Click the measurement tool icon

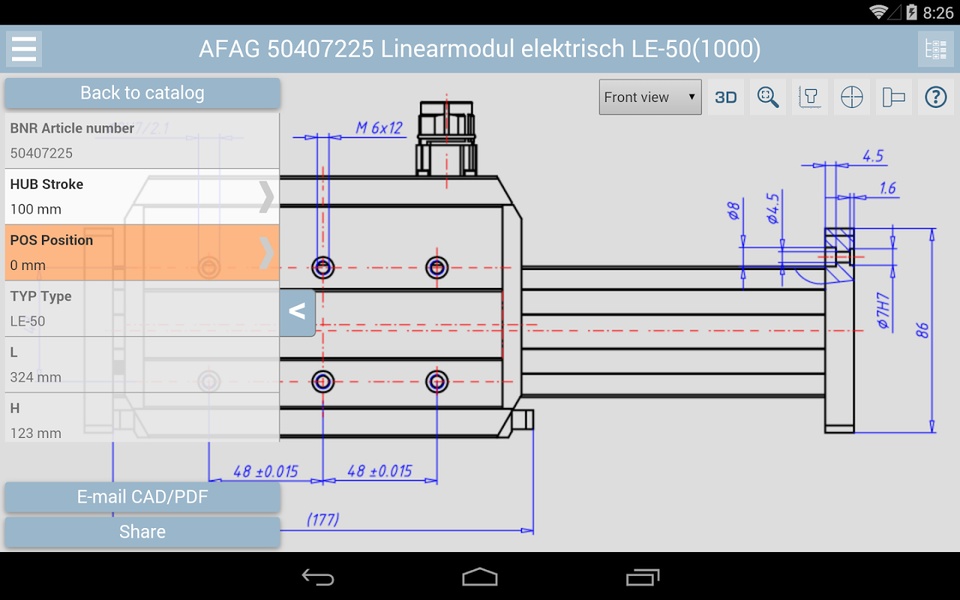pyautogui.click(x=894, y=97)
